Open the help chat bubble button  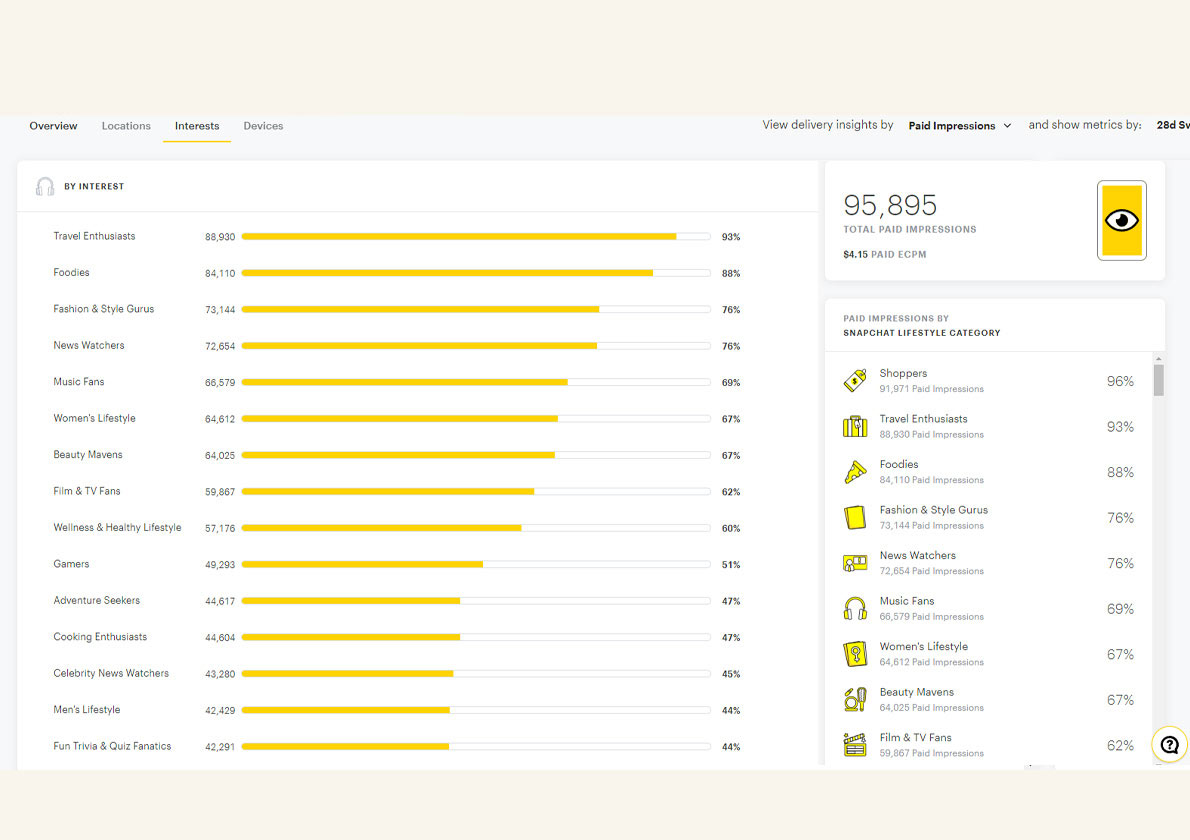1169,745
